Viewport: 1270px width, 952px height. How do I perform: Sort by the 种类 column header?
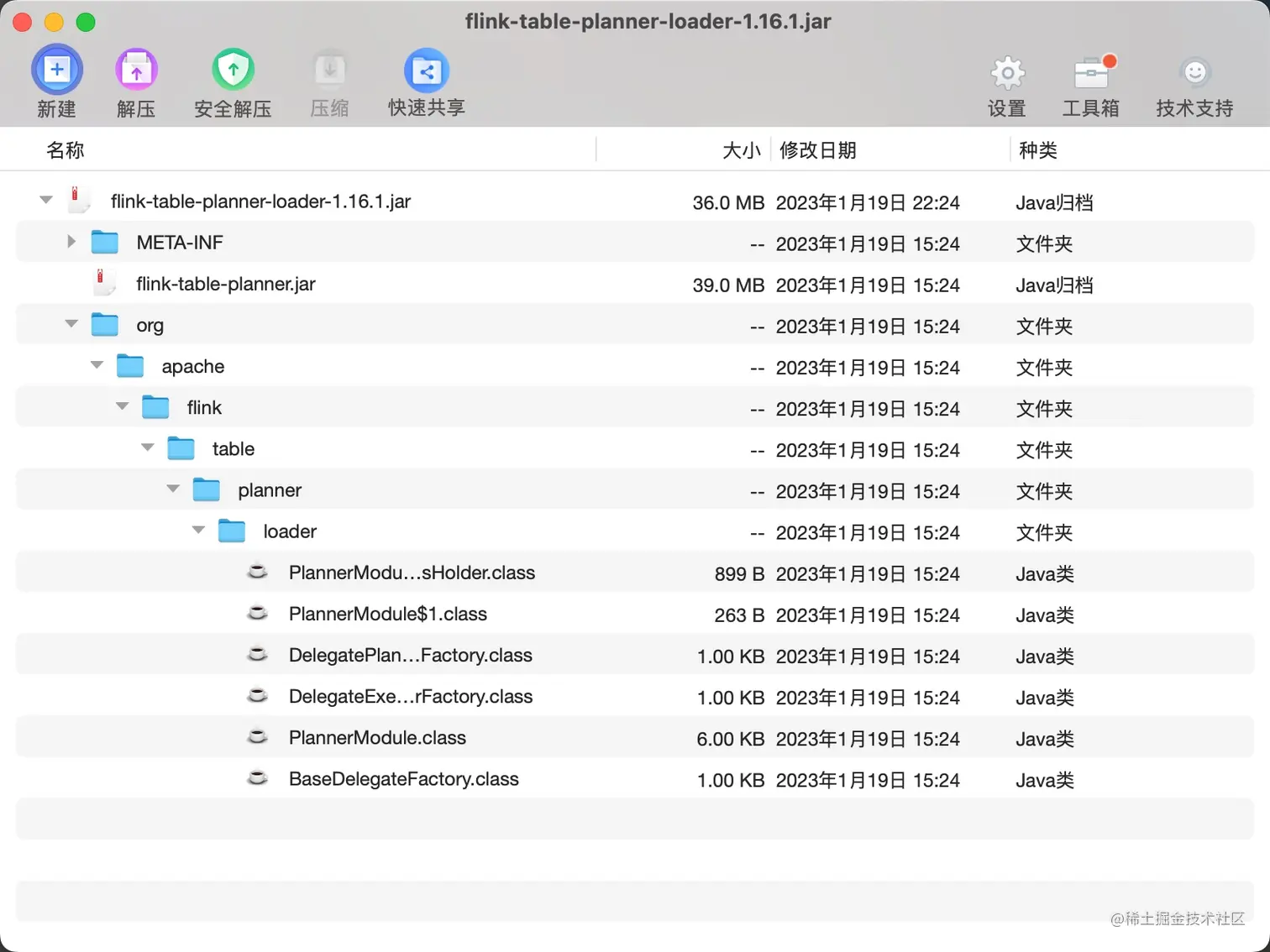(1037, 149)
